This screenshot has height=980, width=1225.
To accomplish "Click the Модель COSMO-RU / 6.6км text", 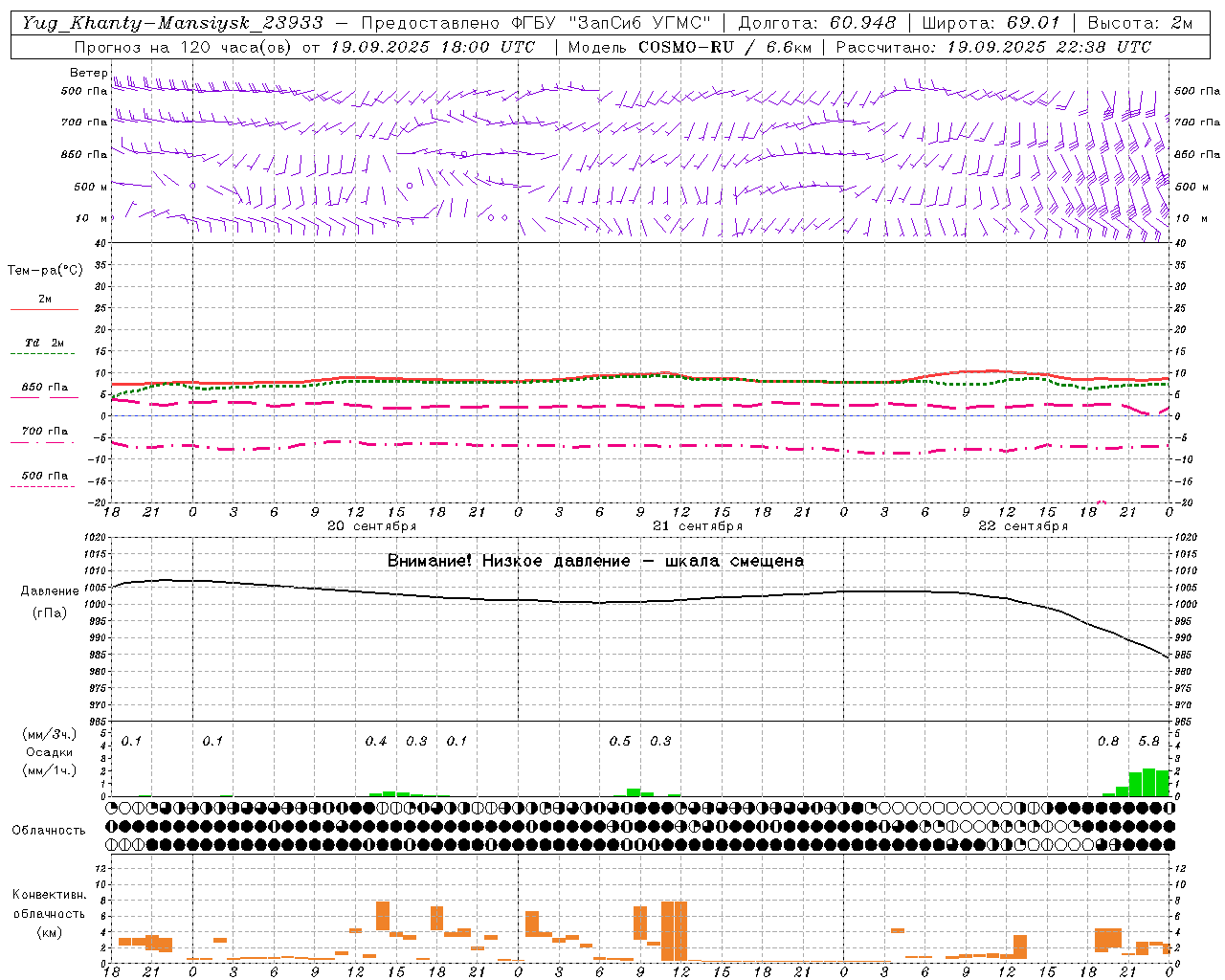I will [691, 47].
